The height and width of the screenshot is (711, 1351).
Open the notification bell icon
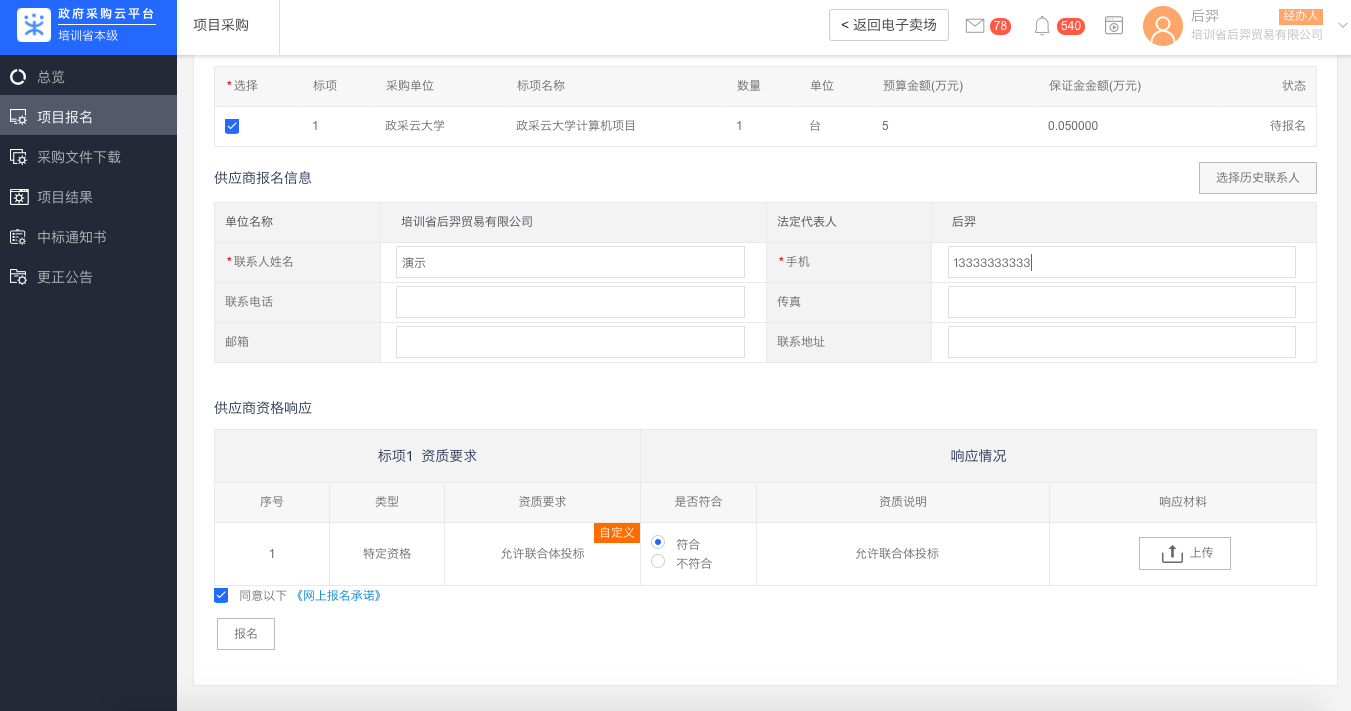click(x=1042, y=26)
